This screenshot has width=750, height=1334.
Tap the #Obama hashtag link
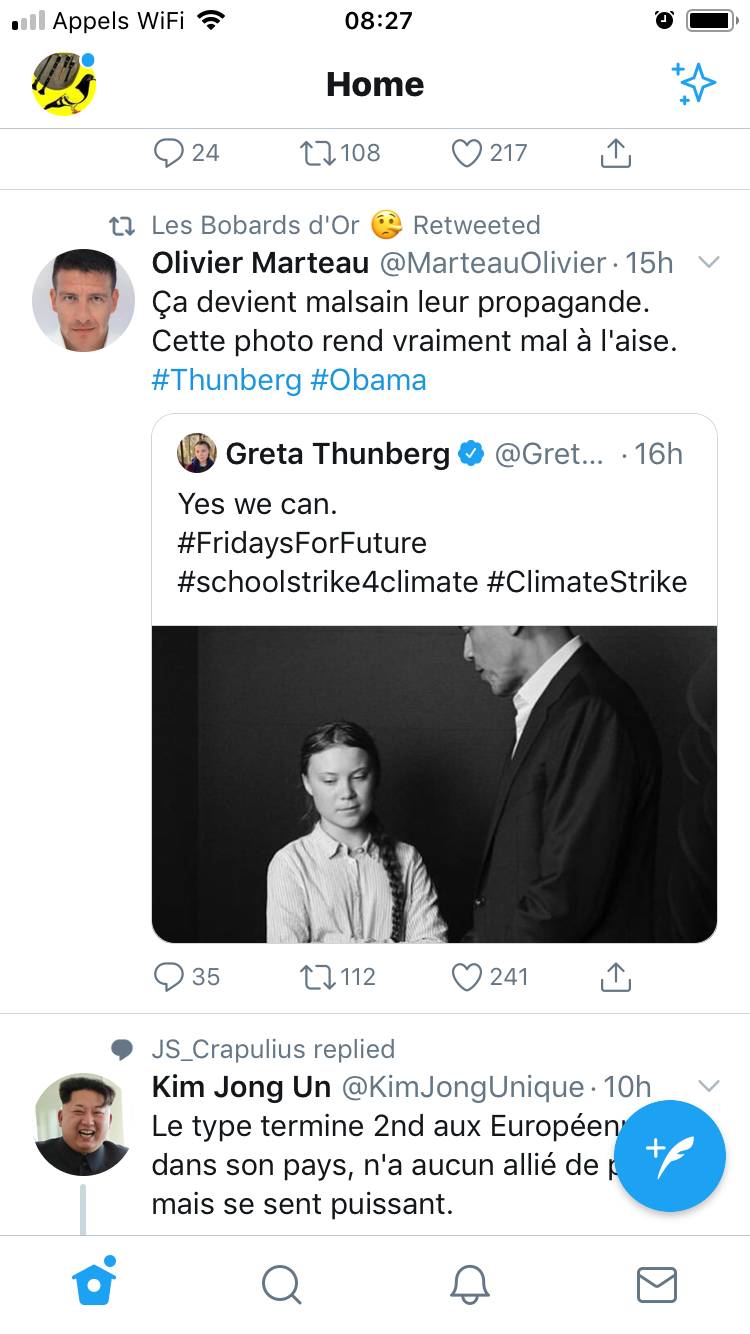369,380
